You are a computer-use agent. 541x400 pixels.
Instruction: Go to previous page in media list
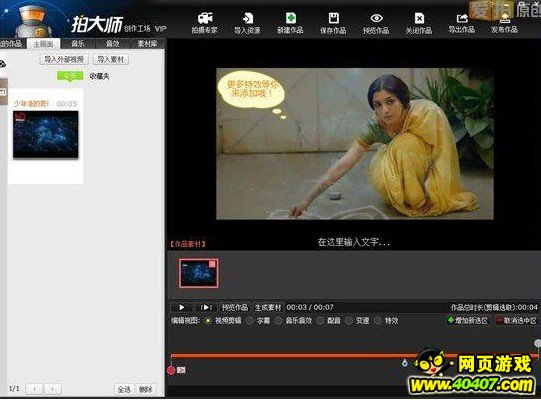click(34, 389)
